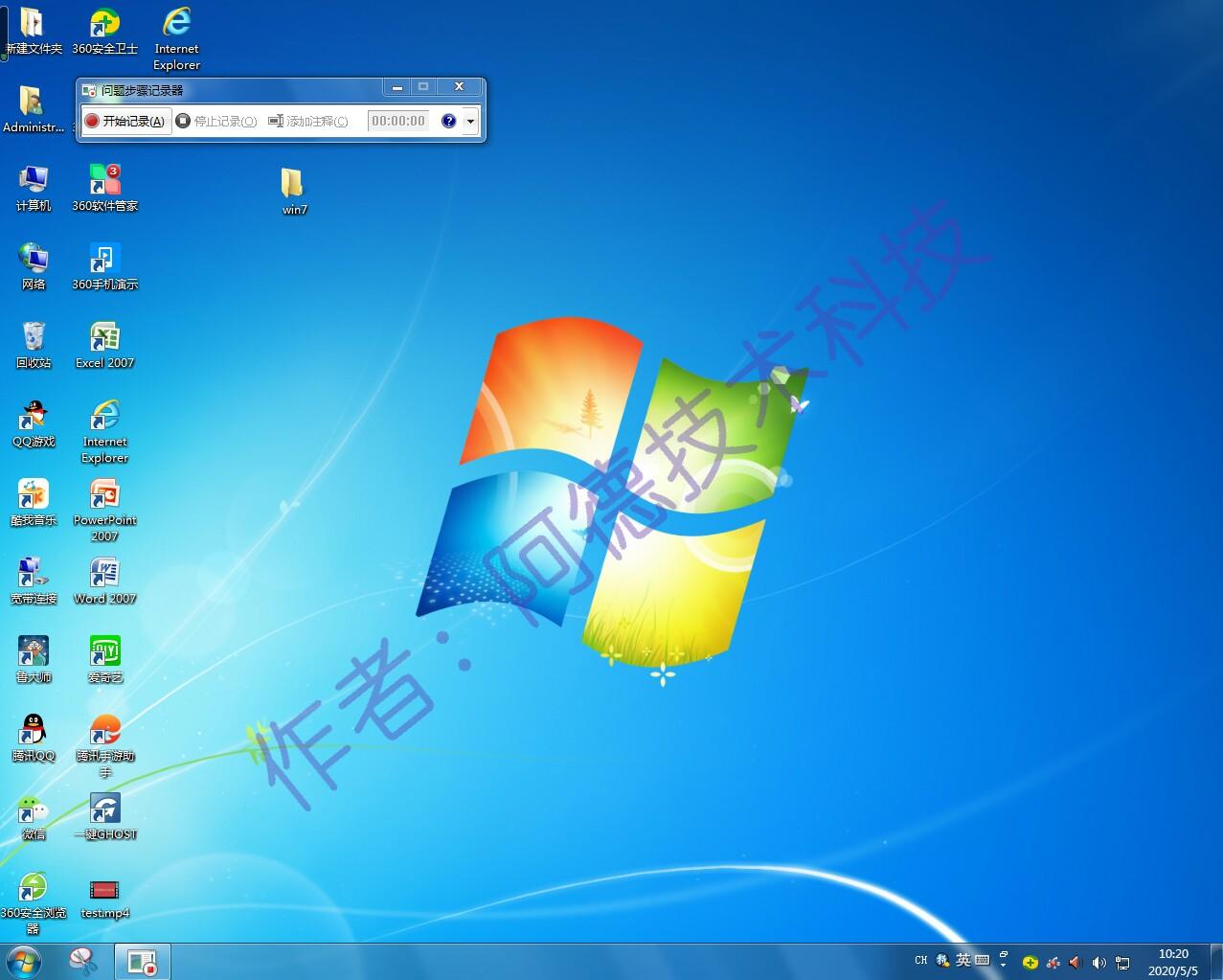Select the PowerPoint 2007 shortcut

(x=104, y=512)
